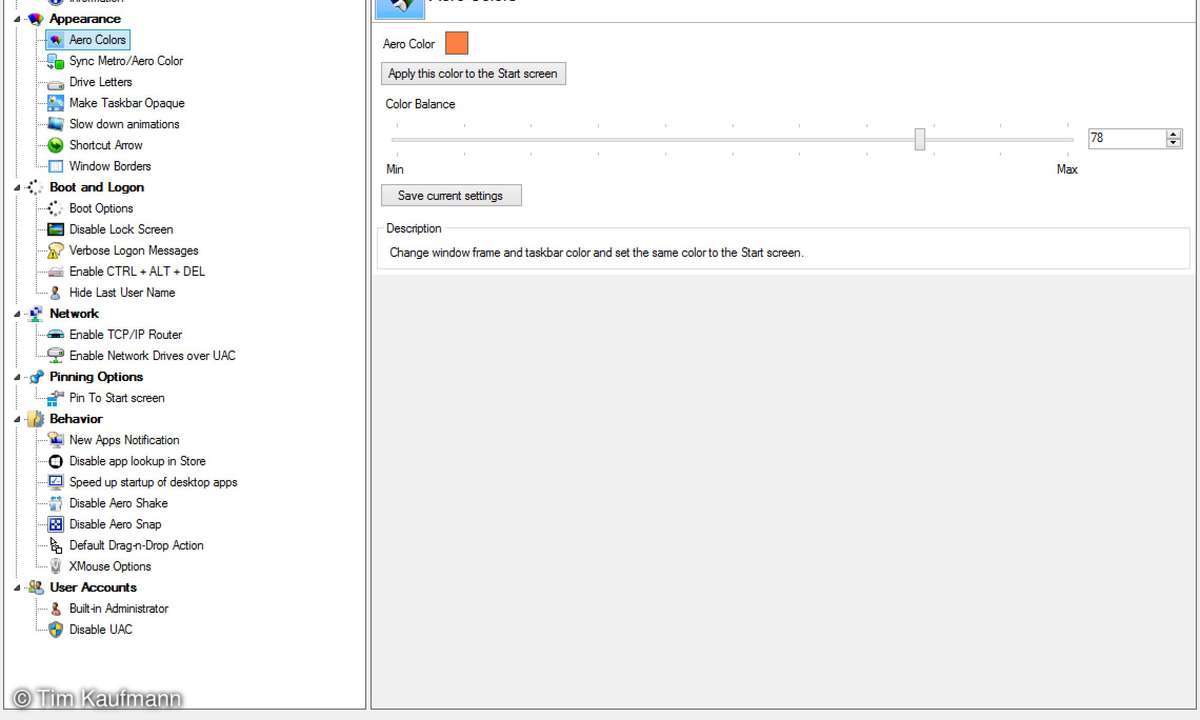Collapse the Behavior tree node

(17, 419)
